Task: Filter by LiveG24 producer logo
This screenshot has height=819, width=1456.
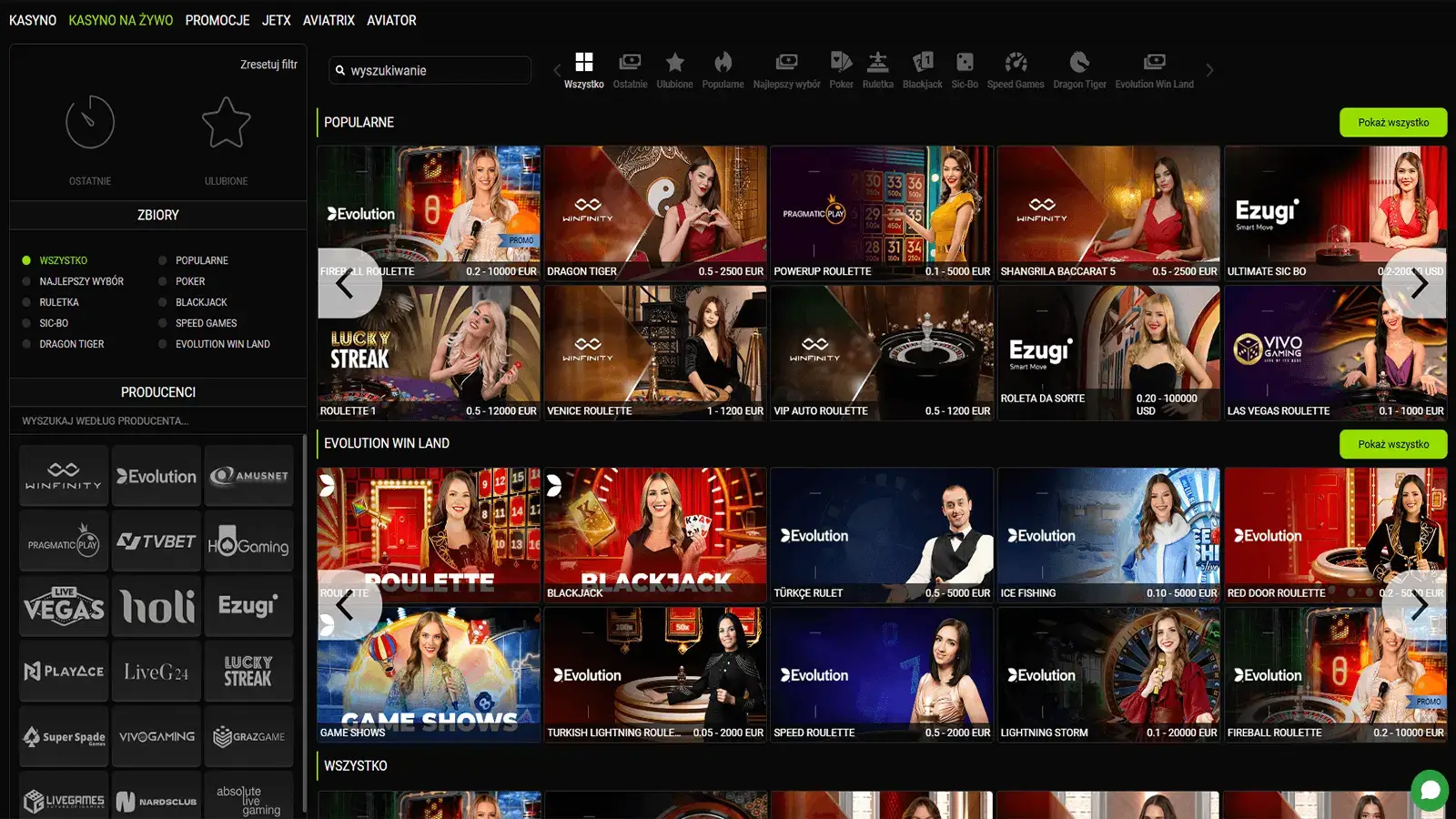Action: (x=156, y=672)
